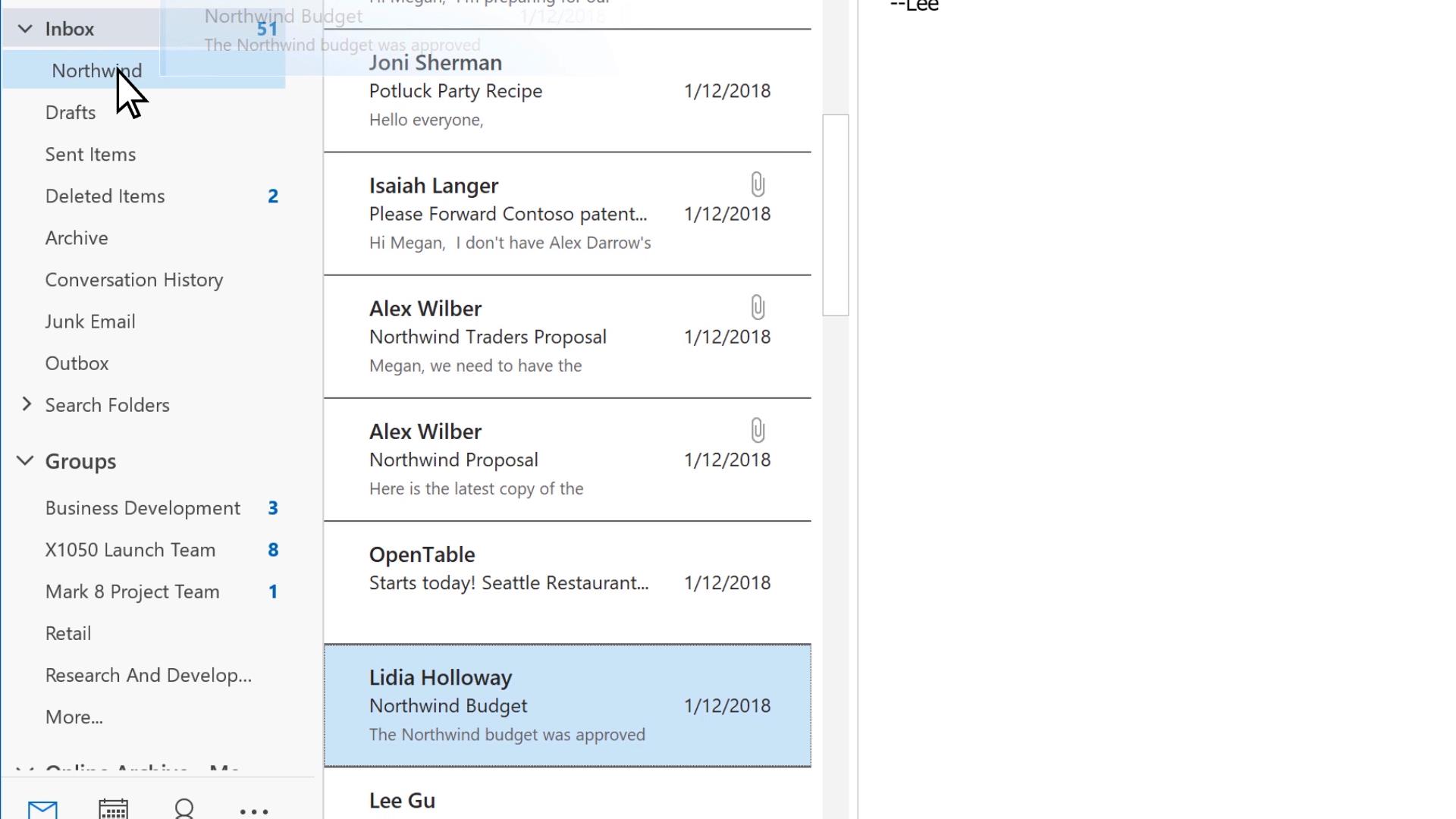
Task: Collapse the Groups section
Action: (25, 460)
